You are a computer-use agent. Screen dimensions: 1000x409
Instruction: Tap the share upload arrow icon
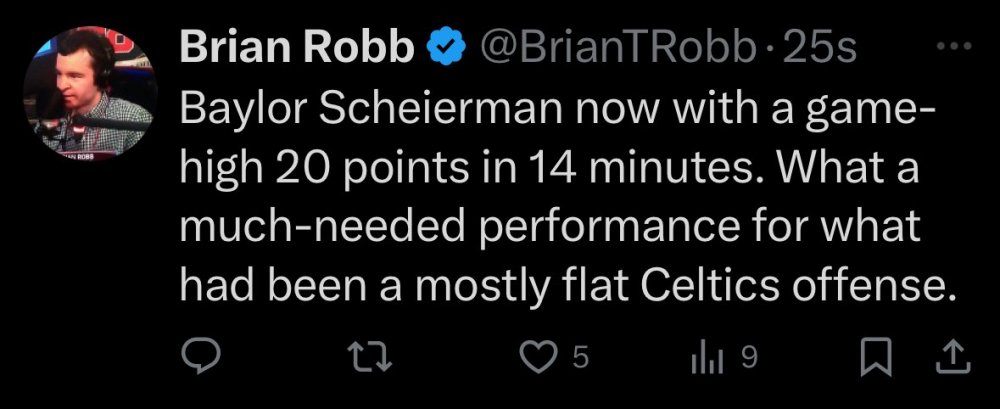coord(953,355)
